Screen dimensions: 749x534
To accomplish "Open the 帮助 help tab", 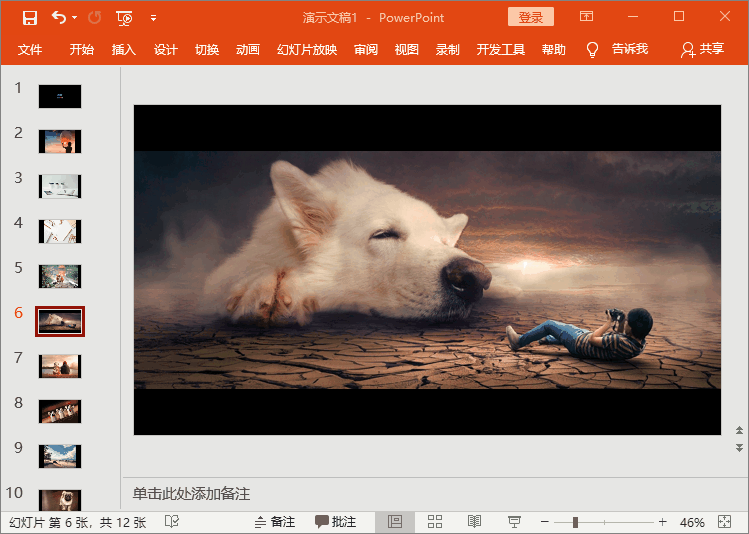I will tap(554, 50).
